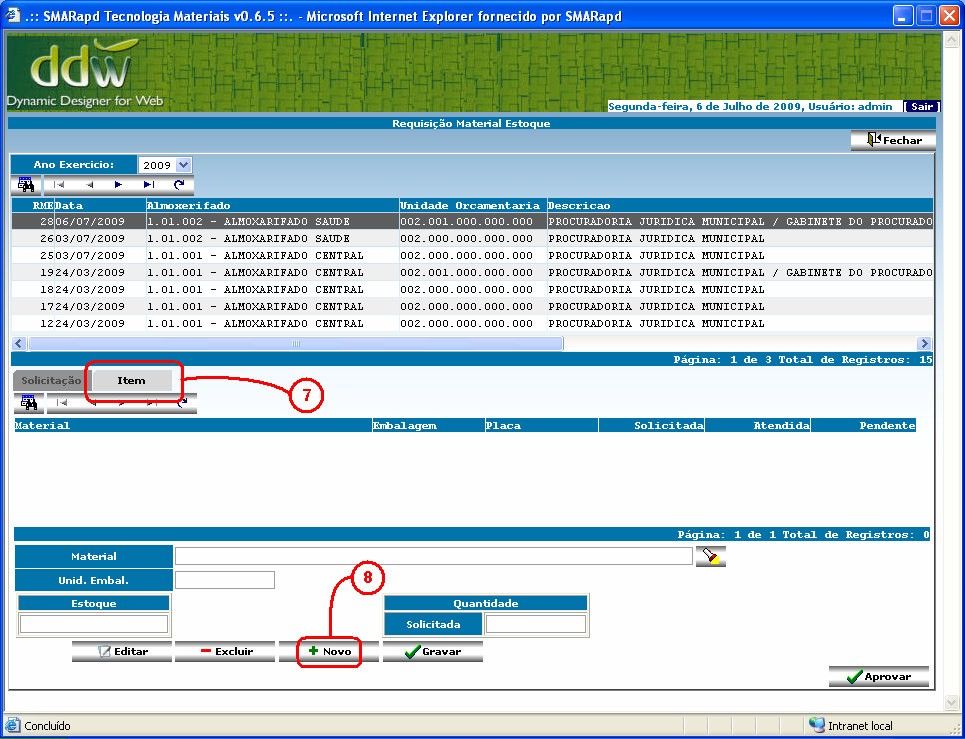Click the binoculars search icon below Ano Exercicio

(26, 185)
